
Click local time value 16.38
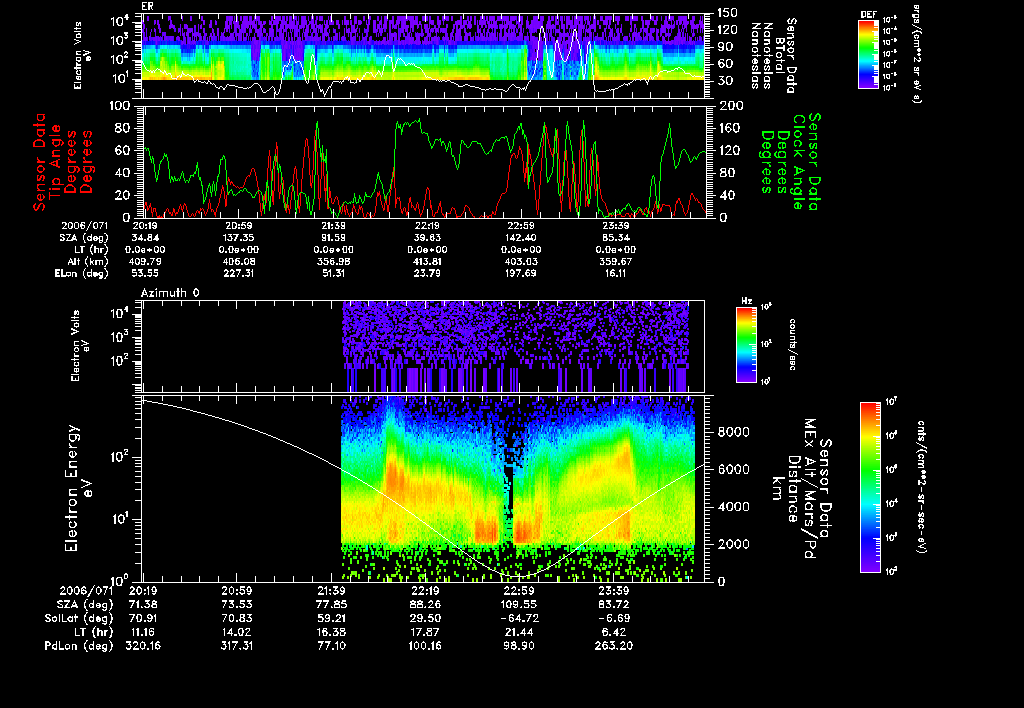[x=332, y=632]
